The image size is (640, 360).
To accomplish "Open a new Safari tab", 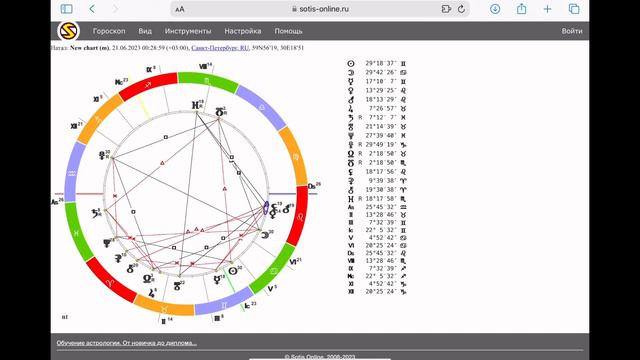I will [x=547, y=9].
